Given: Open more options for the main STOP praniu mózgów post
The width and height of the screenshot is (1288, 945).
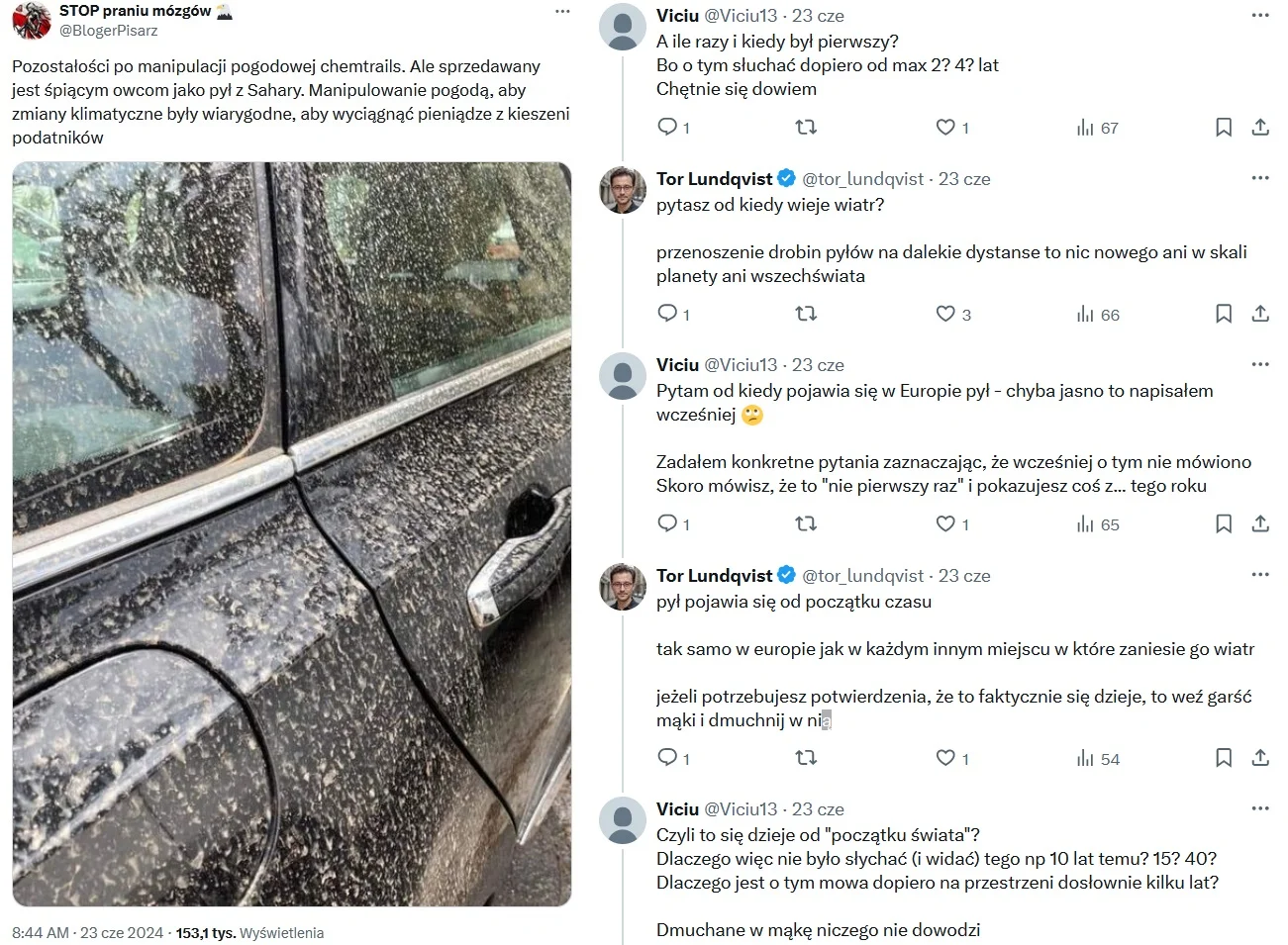Looking at the screenshot, I should click(x=562, y=12).
